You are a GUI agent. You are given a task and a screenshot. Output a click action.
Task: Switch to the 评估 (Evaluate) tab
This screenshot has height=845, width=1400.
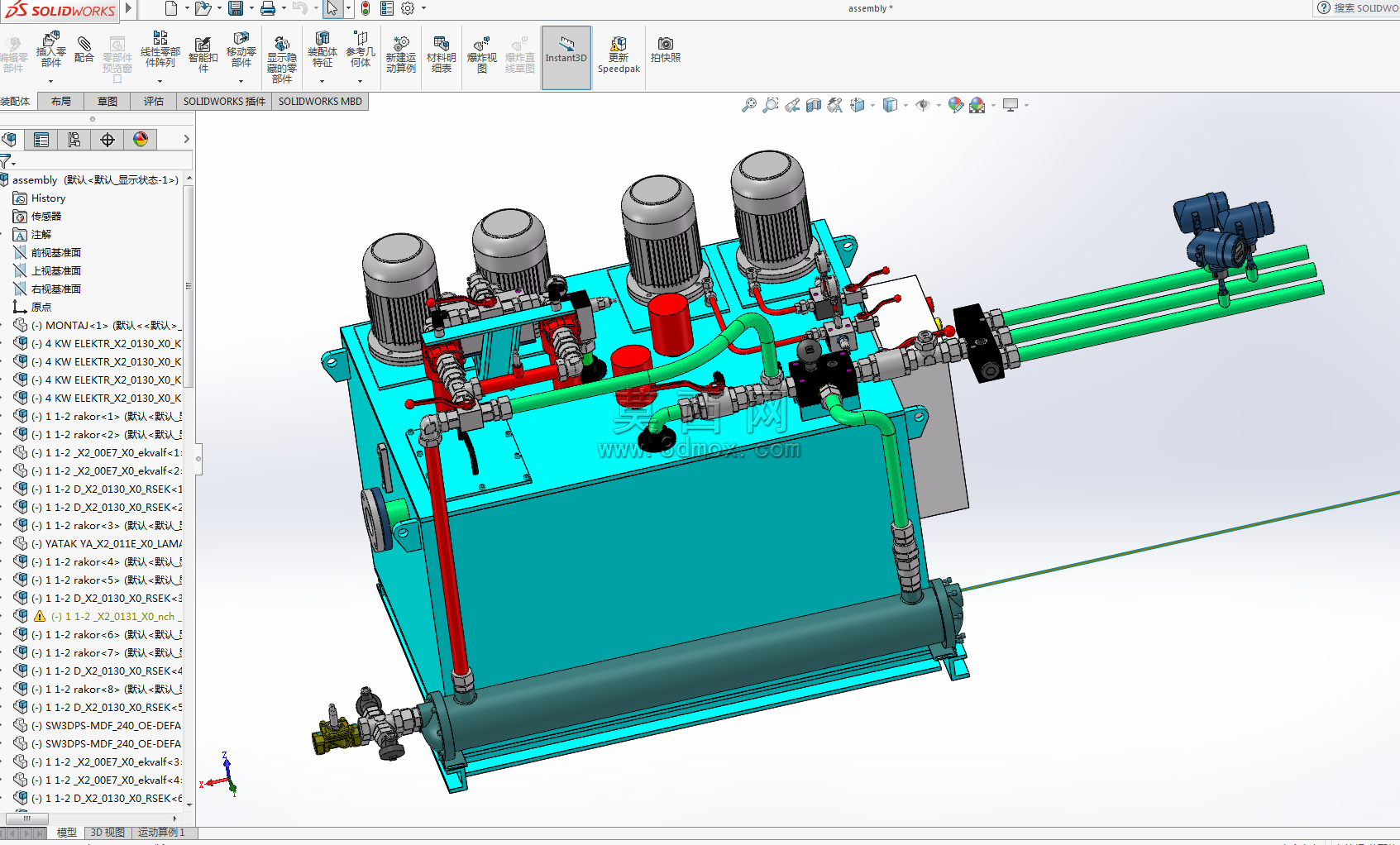pos(154,102)
